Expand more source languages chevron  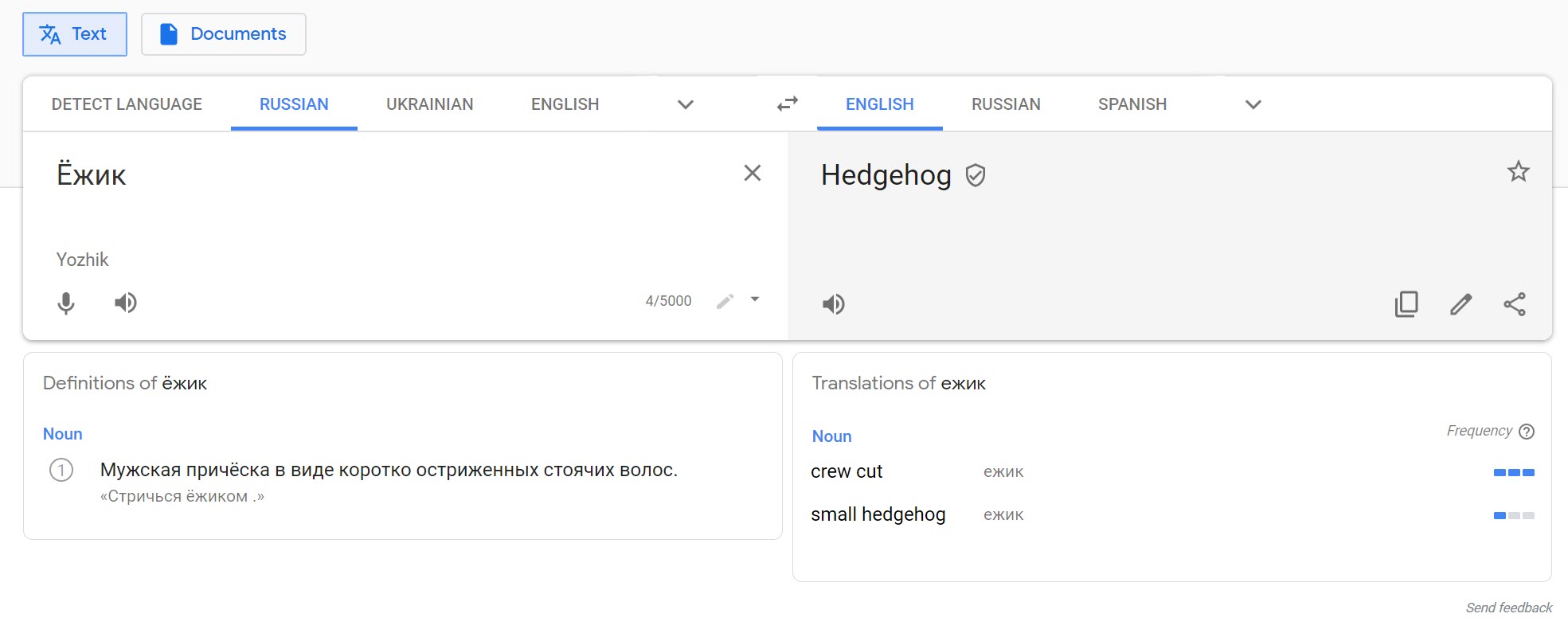685,104
